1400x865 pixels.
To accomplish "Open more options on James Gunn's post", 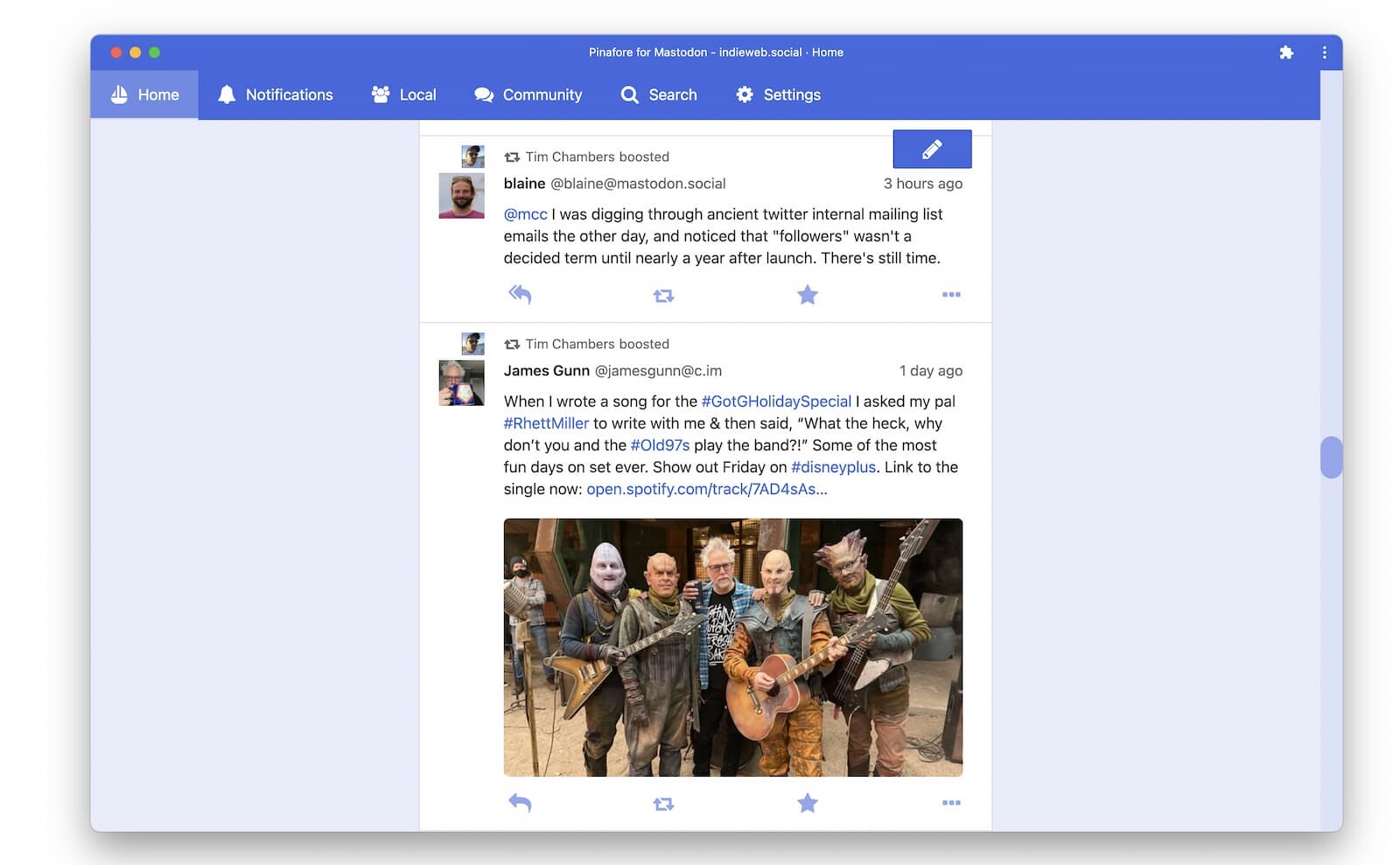I will pyautogui.click(x=951, y=803).
